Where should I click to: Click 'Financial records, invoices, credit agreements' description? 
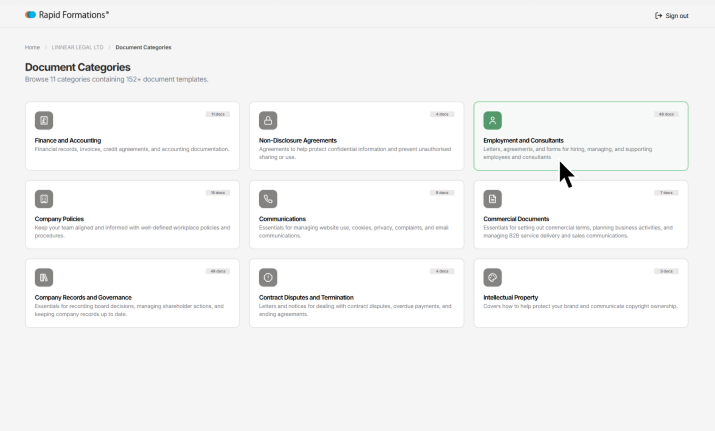point(132,149)
